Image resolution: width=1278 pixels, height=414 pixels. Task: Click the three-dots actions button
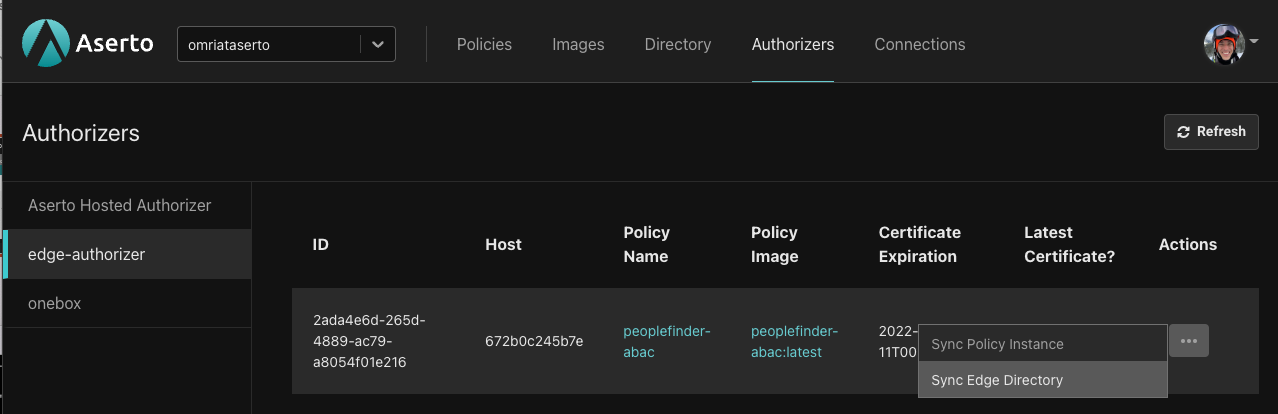[1188, 341]
